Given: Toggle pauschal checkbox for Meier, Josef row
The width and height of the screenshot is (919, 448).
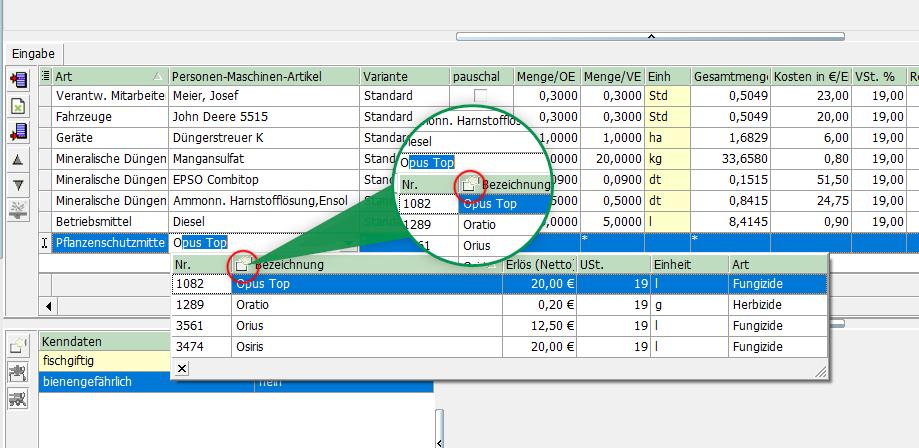Looking at the screenshot, I should click(x=481, y=96).
